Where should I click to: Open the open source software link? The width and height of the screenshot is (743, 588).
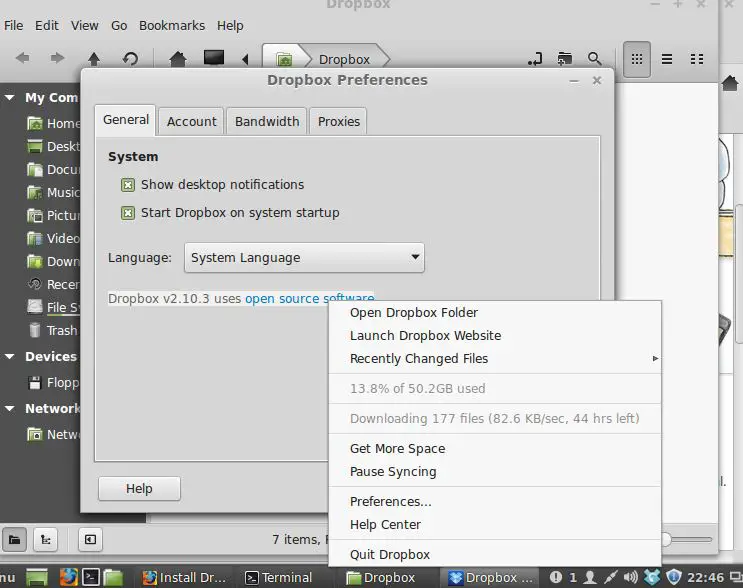point(309,299)
